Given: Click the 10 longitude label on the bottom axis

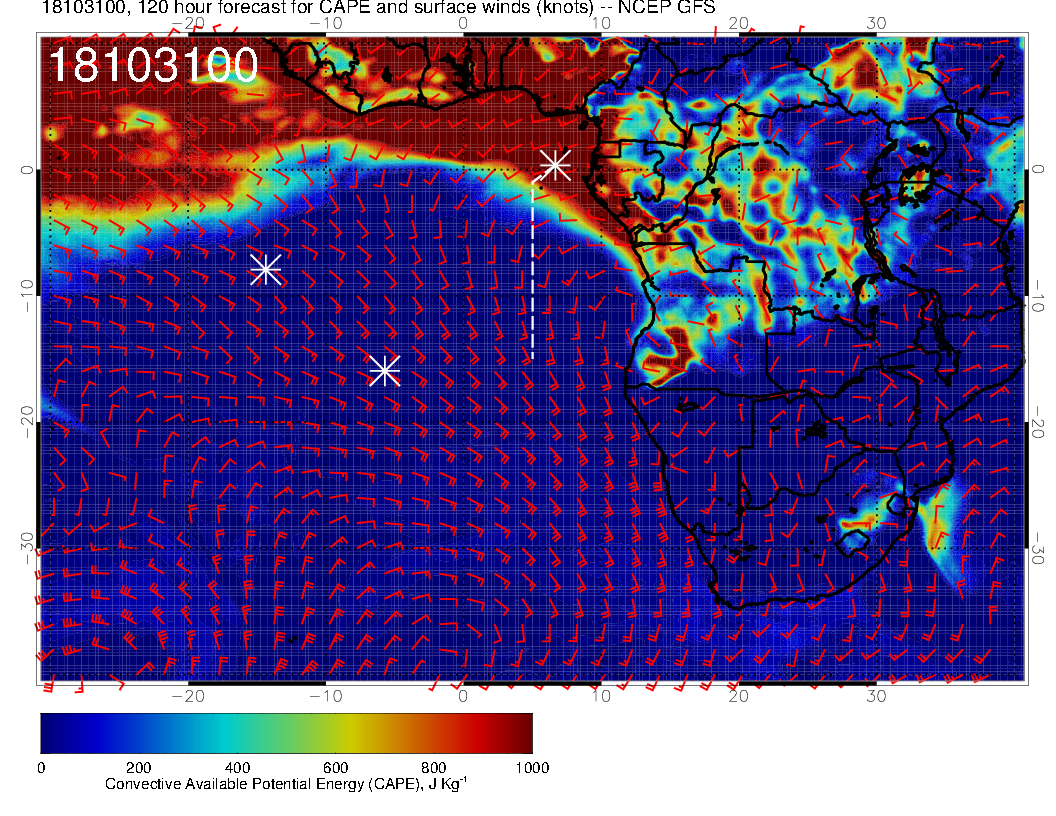Looking at the screenshot, I should coord(600,696).
